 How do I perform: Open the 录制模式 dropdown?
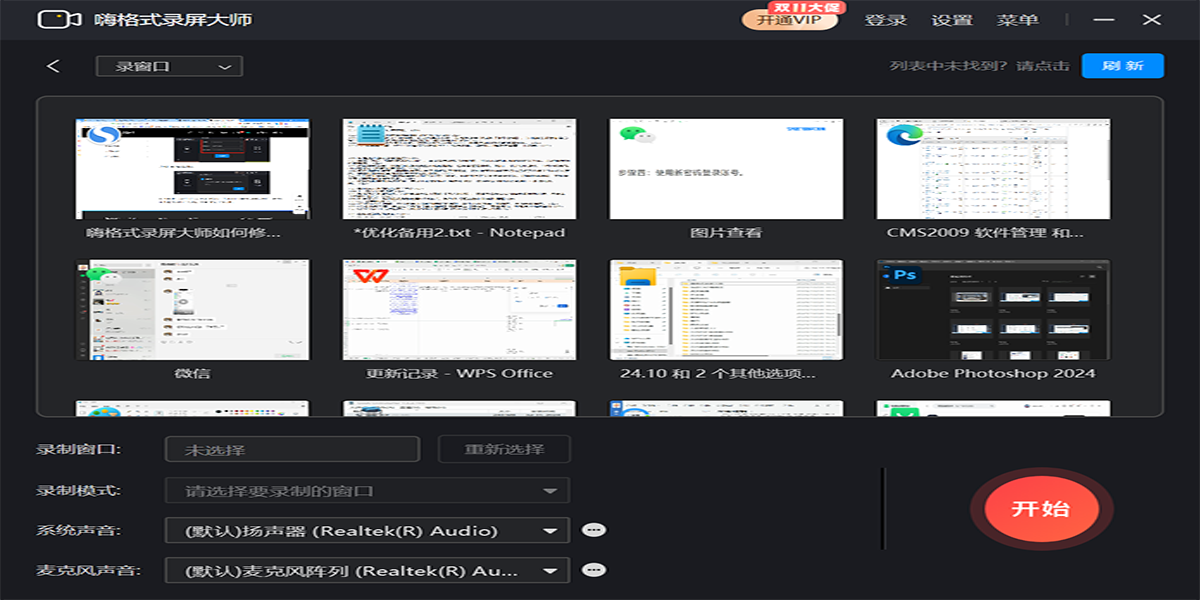click(x=367, y=491)
